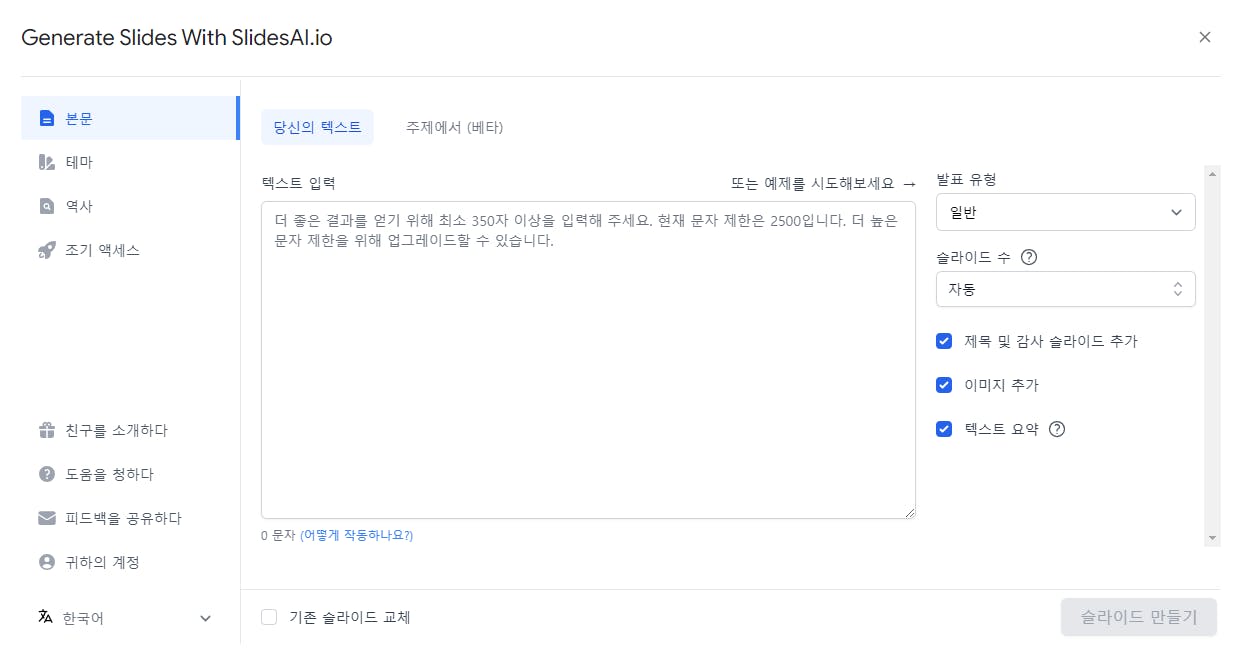Viewport: 1233px width, 661px height.
Task: Expand the 발표 유형 일반 dropdown
Action: [1065, 212]
